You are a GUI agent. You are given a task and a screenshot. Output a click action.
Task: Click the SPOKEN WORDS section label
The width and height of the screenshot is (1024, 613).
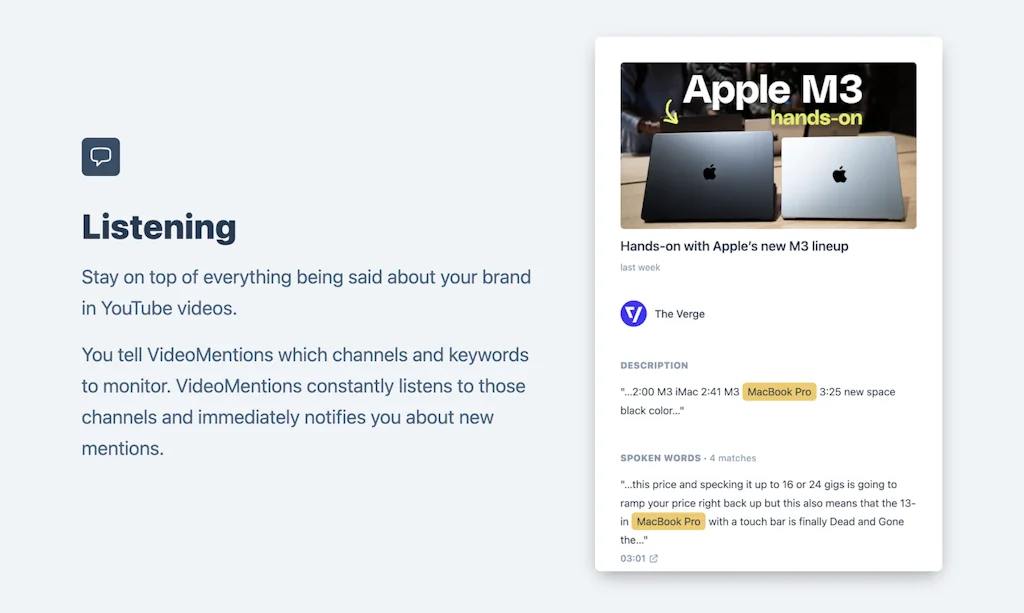[x=660, y=458]
